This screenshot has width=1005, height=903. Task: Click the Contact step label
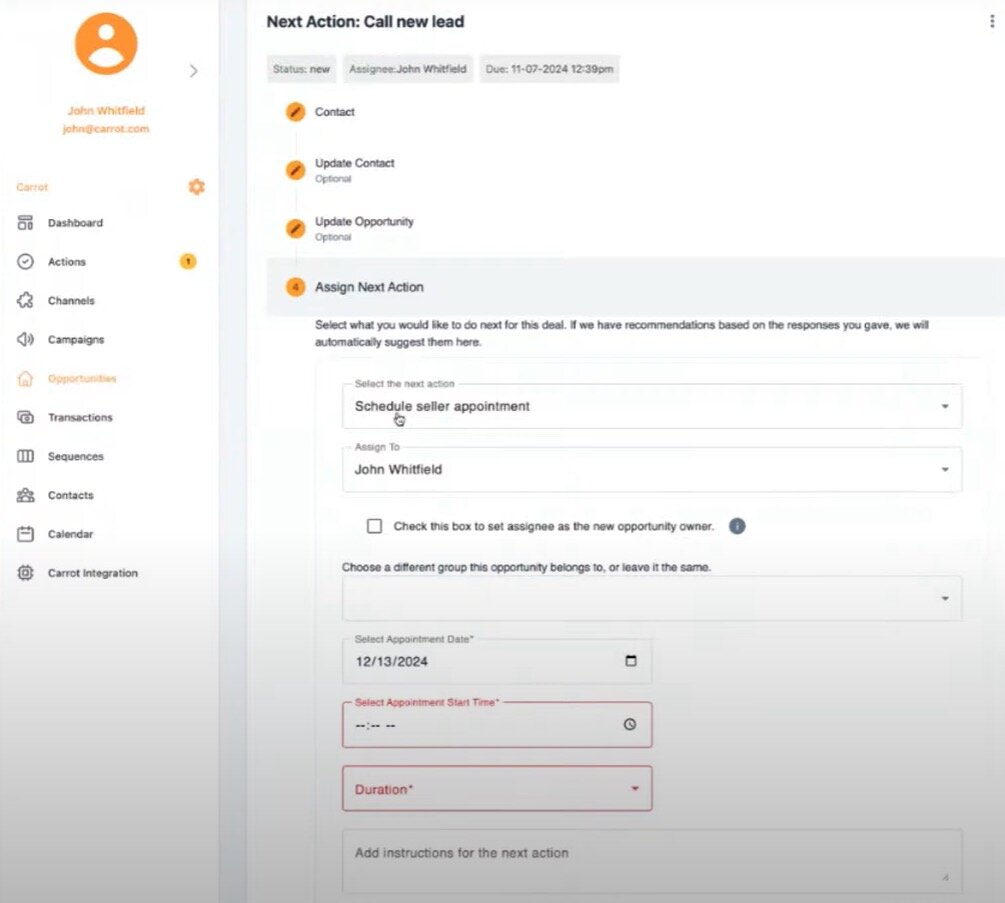click(335, 112)
